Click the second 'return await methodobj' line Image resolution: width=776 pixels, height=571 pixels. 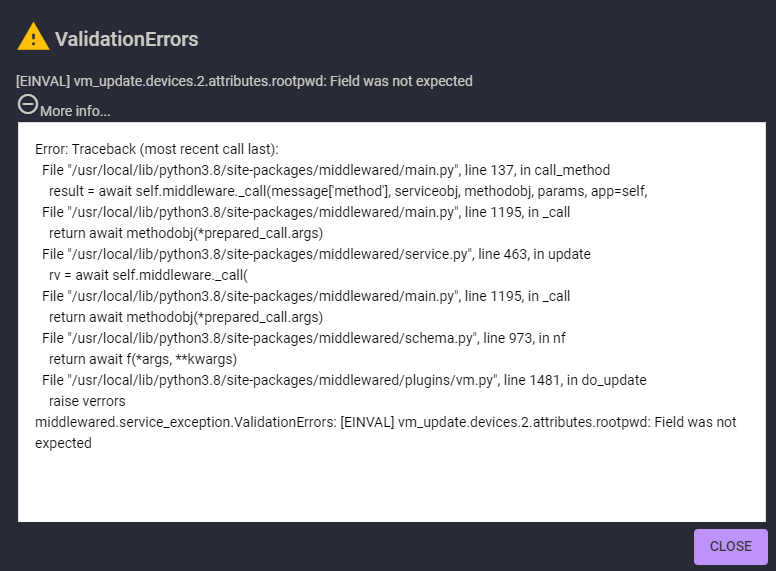tap(185, 317)
